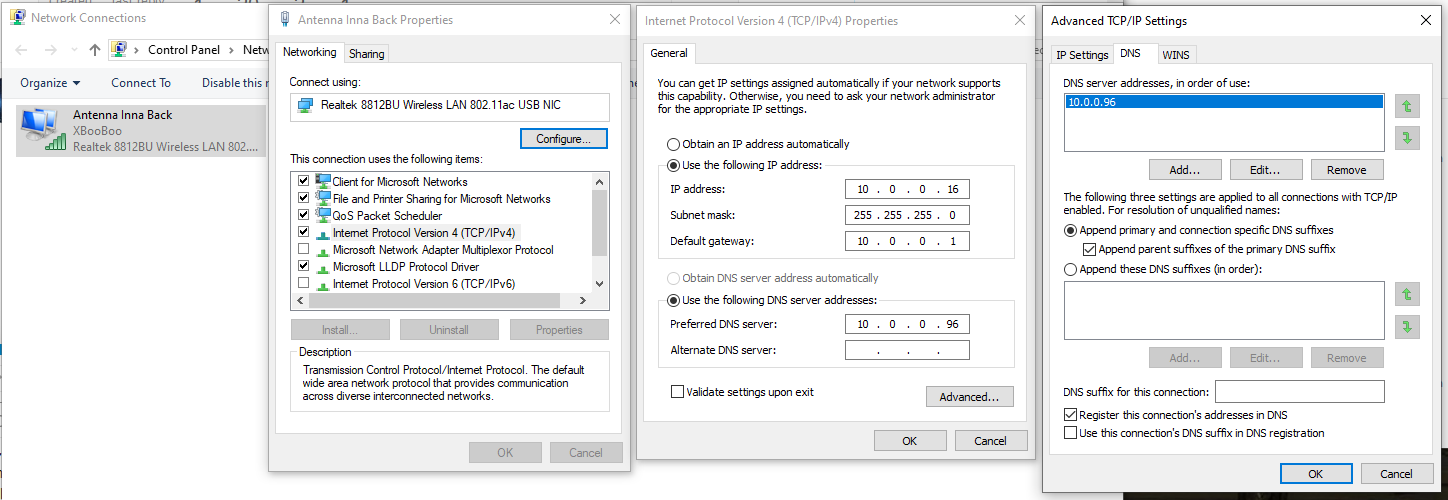Click the Antenna Inna Back network adapter icon
The image size is (1448, 500).
point(39,131)
